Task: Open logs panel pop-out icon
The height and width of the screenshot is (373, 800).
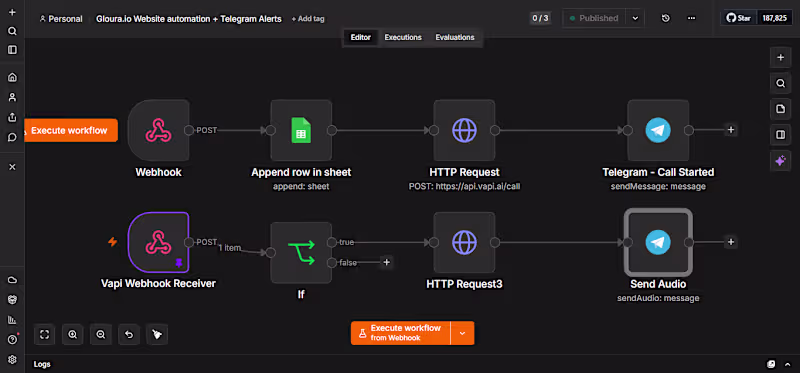Action: click(771, 364)
